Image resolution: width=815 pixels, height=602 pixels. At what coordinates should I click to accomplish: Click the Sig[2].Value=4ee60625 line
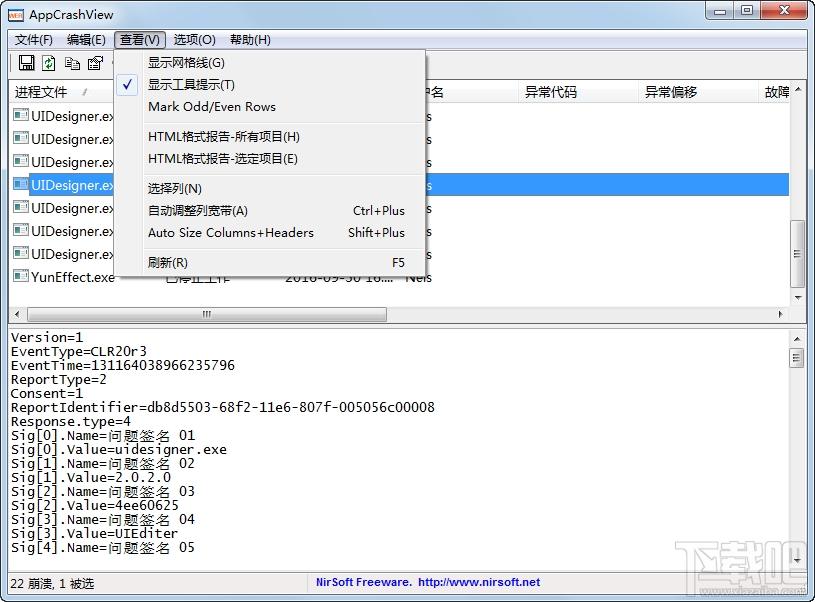pyautogui.click(x=95, y=505)
